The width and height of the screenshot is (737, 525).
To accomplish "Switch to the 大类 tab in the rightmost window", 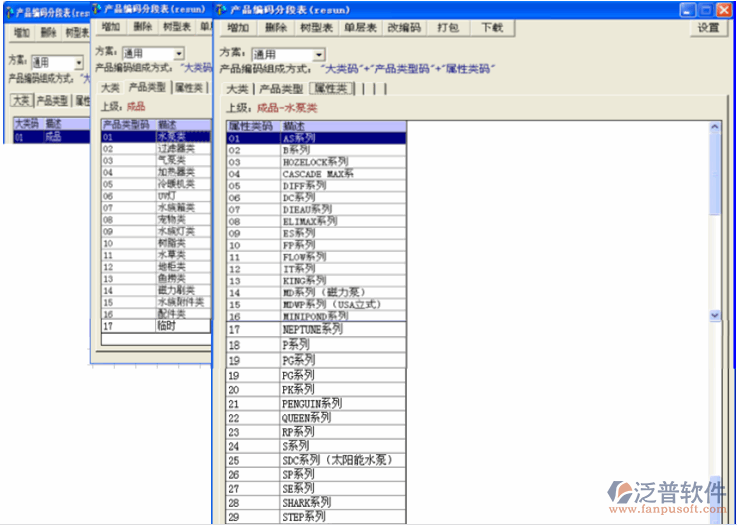I will [237, 89].
